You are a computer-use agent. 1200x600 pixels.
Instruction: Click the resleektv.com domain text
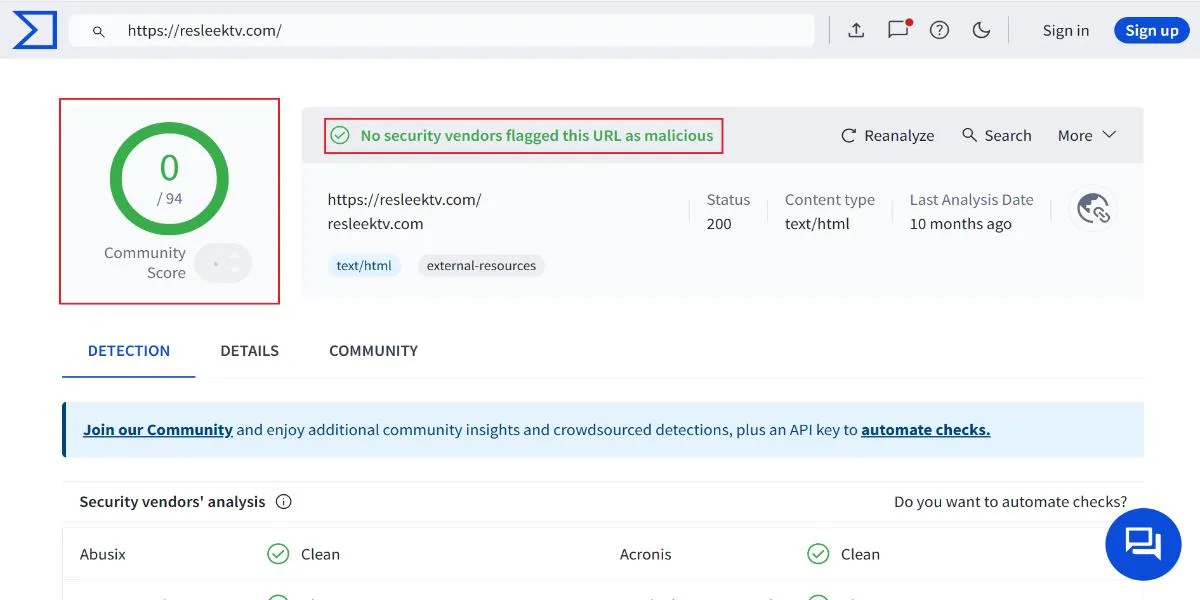[376, 224]
